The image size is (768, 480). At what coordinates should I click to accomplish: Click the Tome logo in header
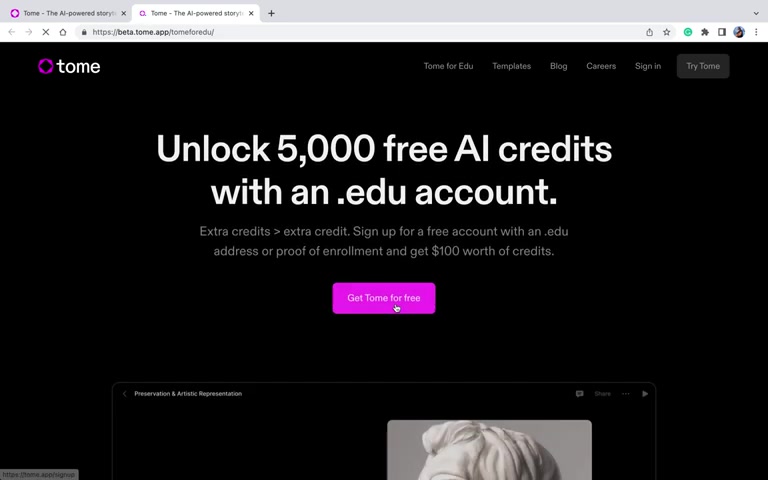point(69,66)
